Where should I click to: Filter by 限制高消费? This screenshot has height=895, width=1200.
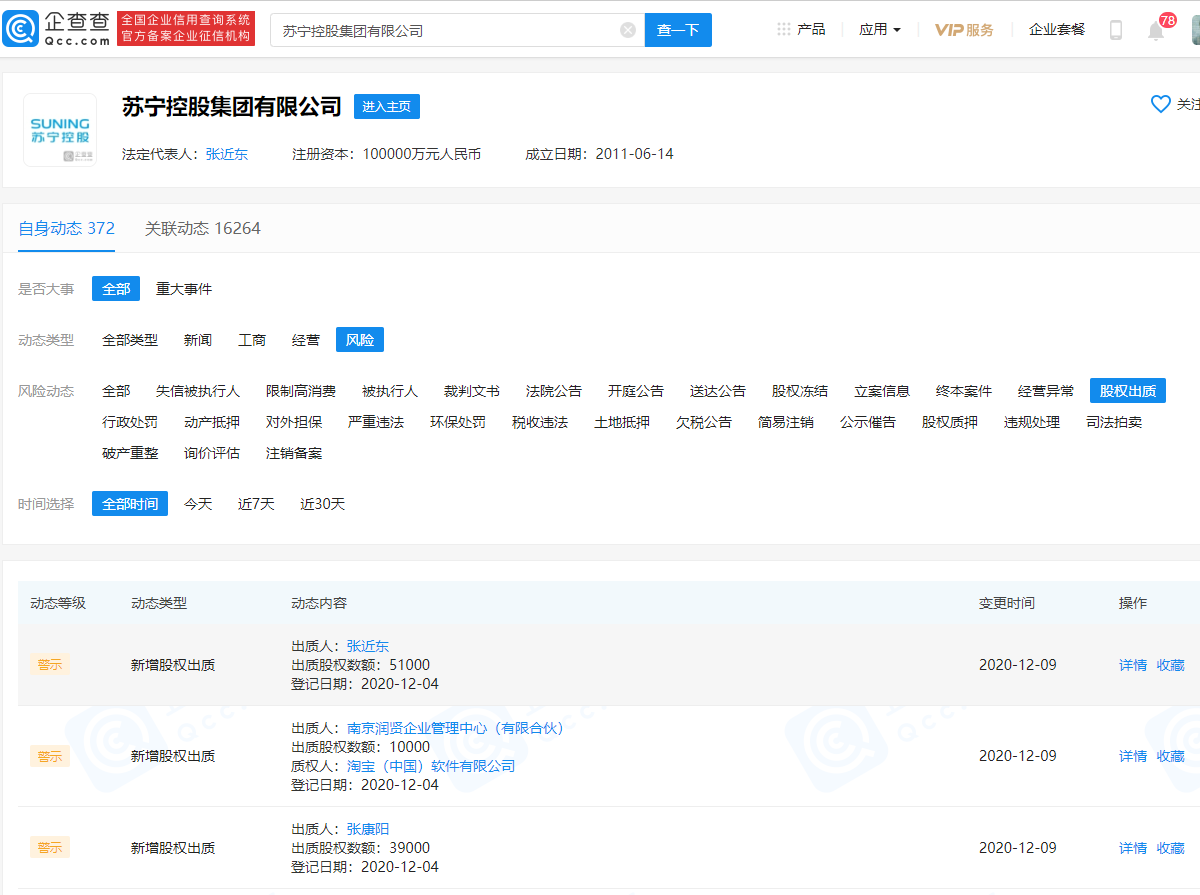click(301, 391)
